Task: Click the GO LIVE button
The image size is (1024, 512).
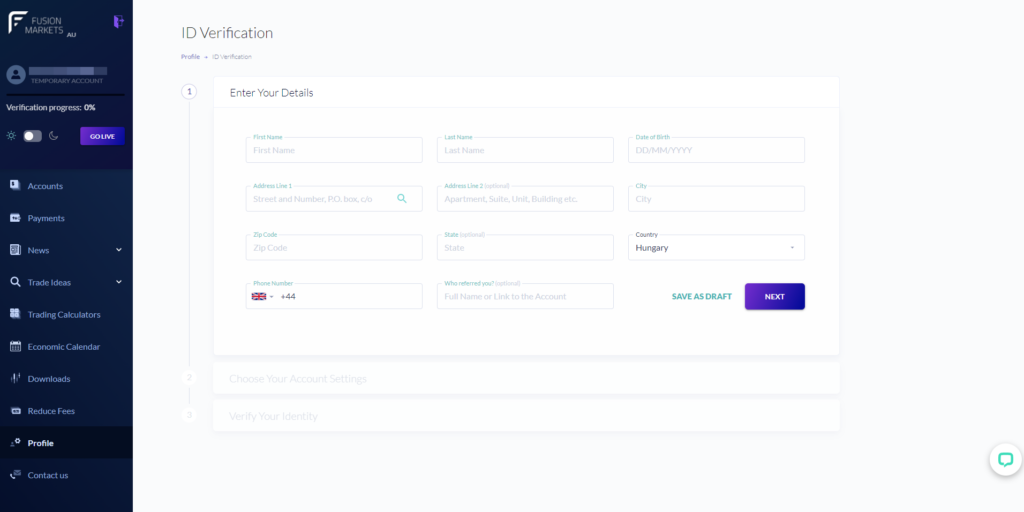Action: 102,136
